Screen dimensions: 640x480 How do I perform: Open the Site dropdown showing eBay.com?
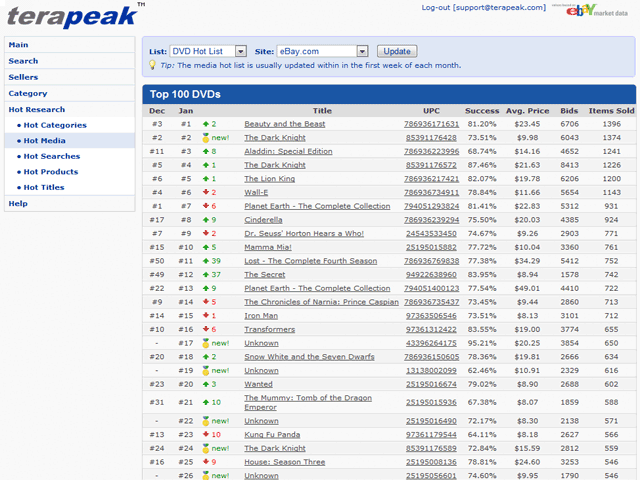[x=322, y=51]
